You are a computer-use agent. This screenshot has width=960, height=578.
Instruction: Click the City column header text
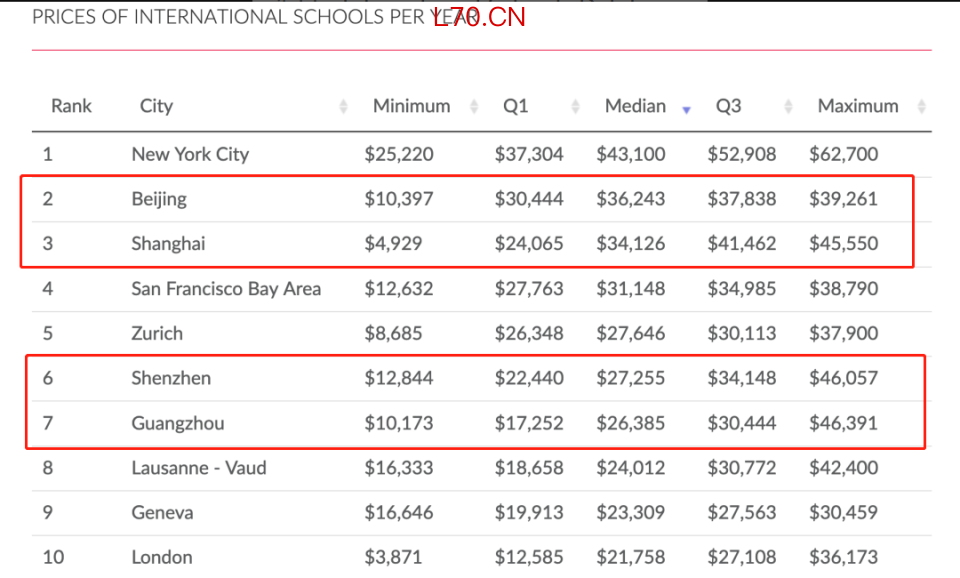[x=156, y=106]
